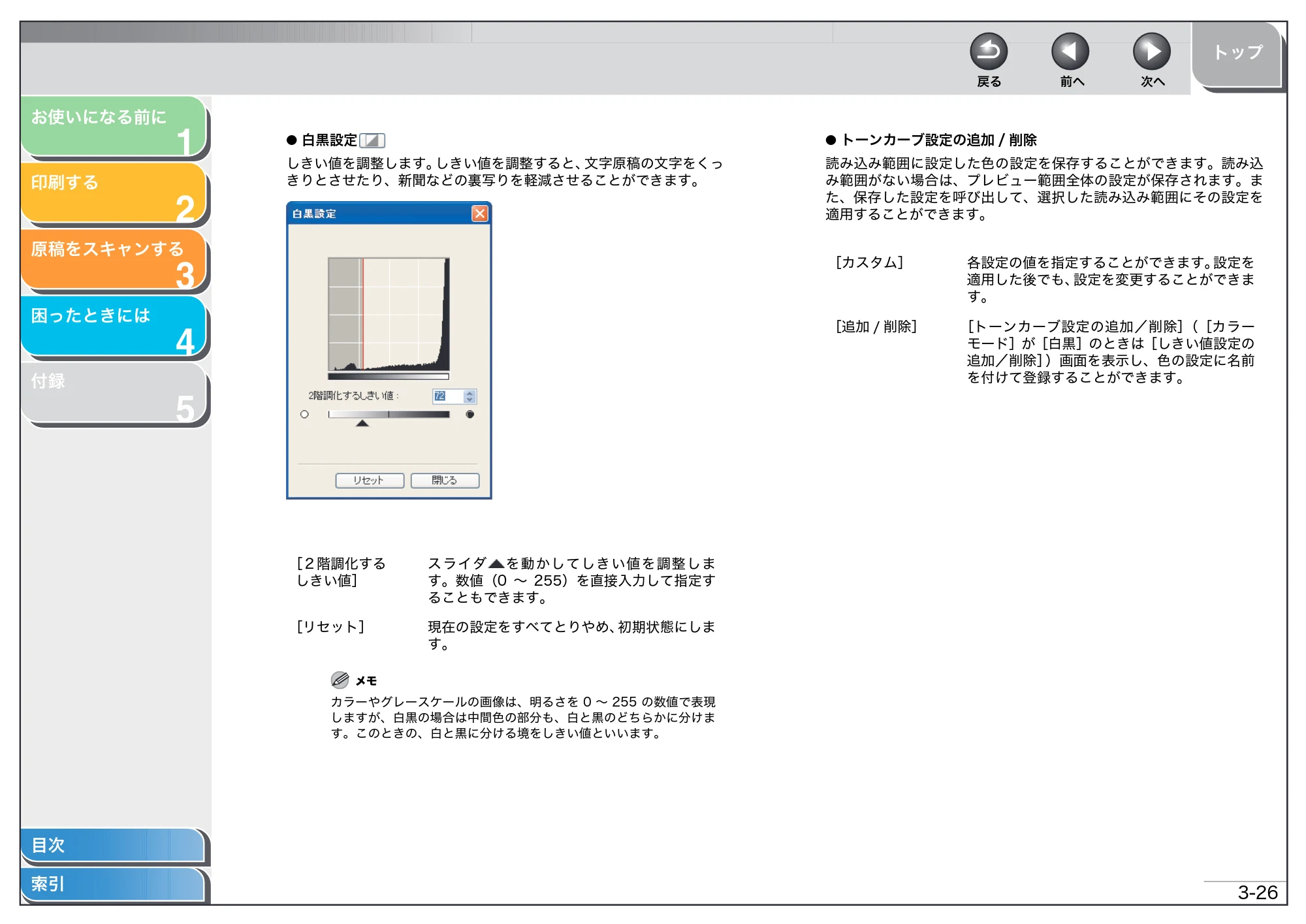Go to next page with 次へ icon
Viewport: 1306px width, 924px height.
point(1151,52)
